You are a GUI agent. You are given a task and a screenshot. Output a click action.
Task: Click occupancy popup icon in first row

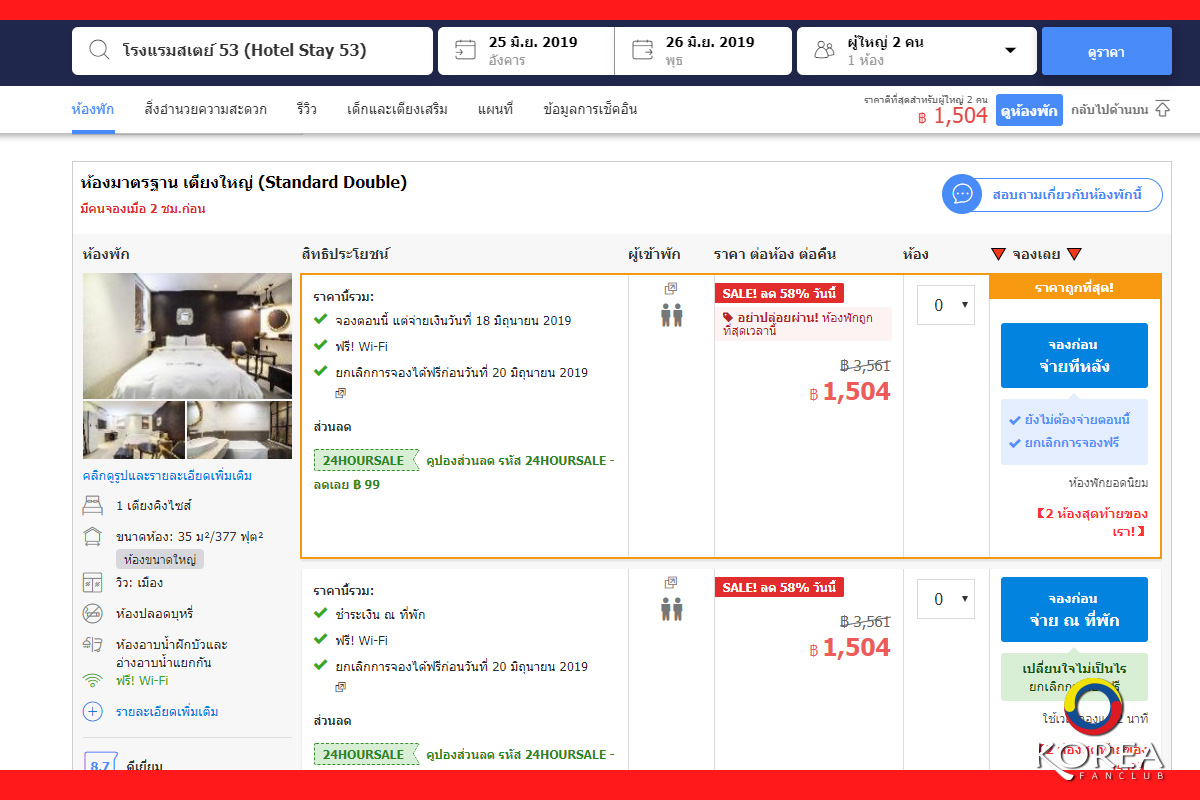pyautogui.click(x=671, y=289)
